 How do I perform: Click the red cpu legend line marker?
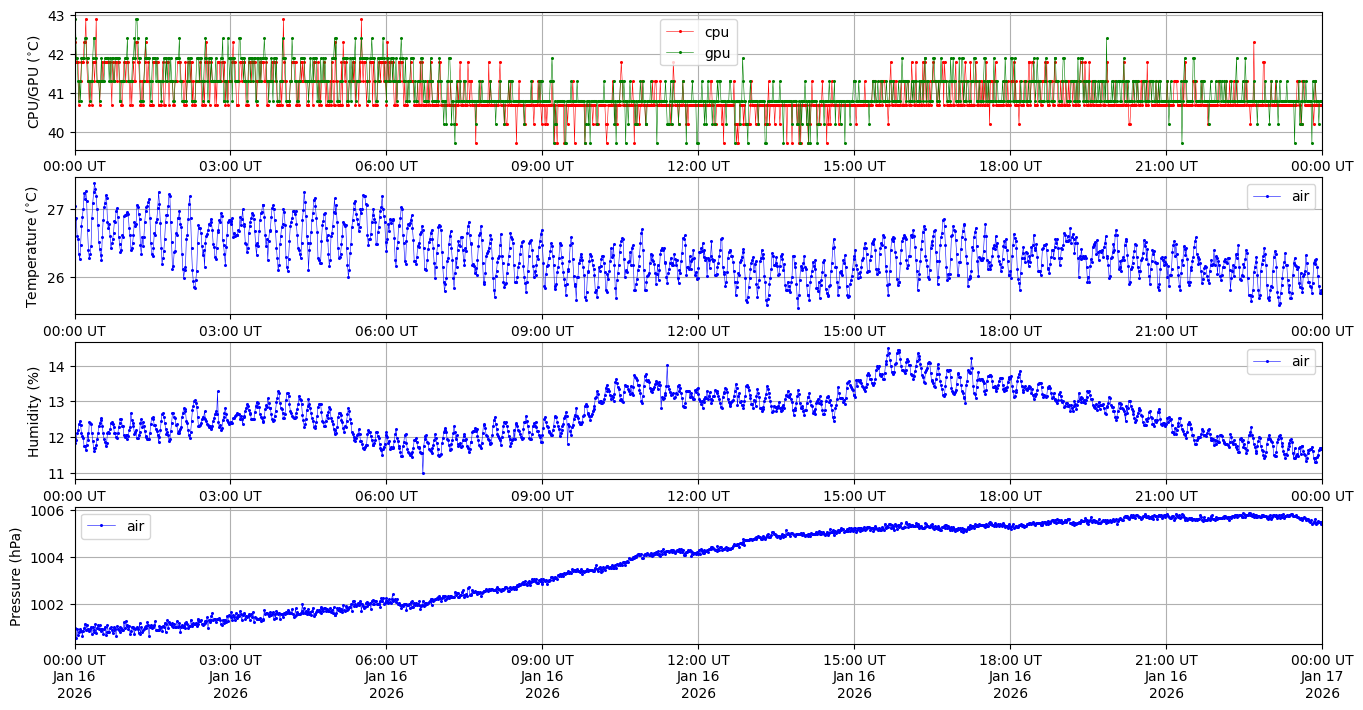681,32
